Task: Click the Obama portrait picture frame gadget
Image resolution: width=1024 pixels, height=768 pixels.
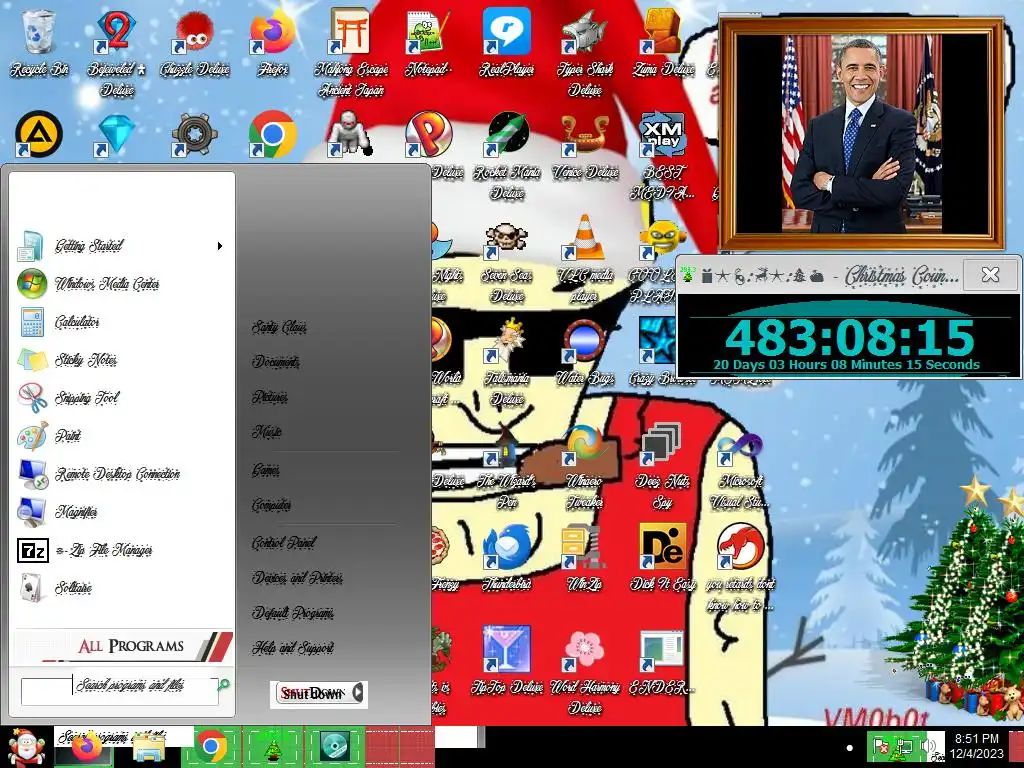Action: (x=861, y=135)
